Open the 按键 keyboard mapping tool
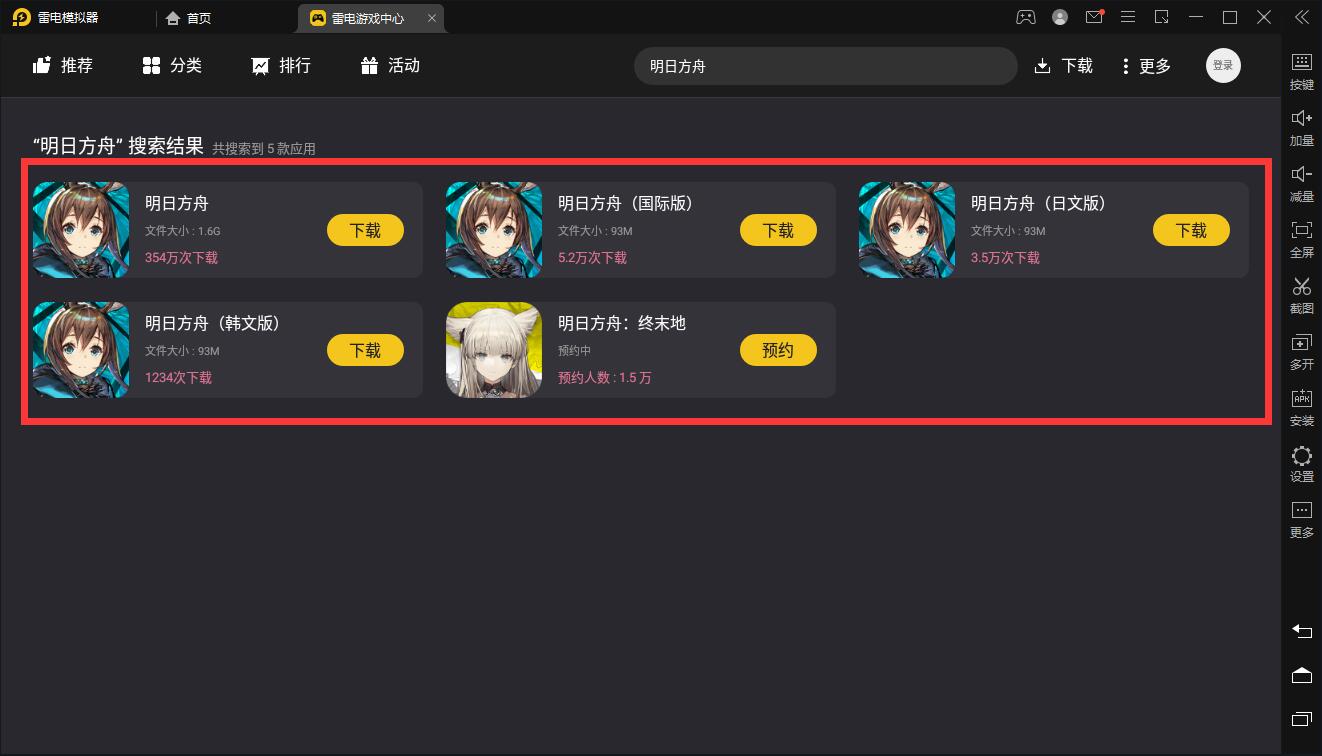Image resolution: width=1322 pixels, height=756 pixels. [1301, 72]
